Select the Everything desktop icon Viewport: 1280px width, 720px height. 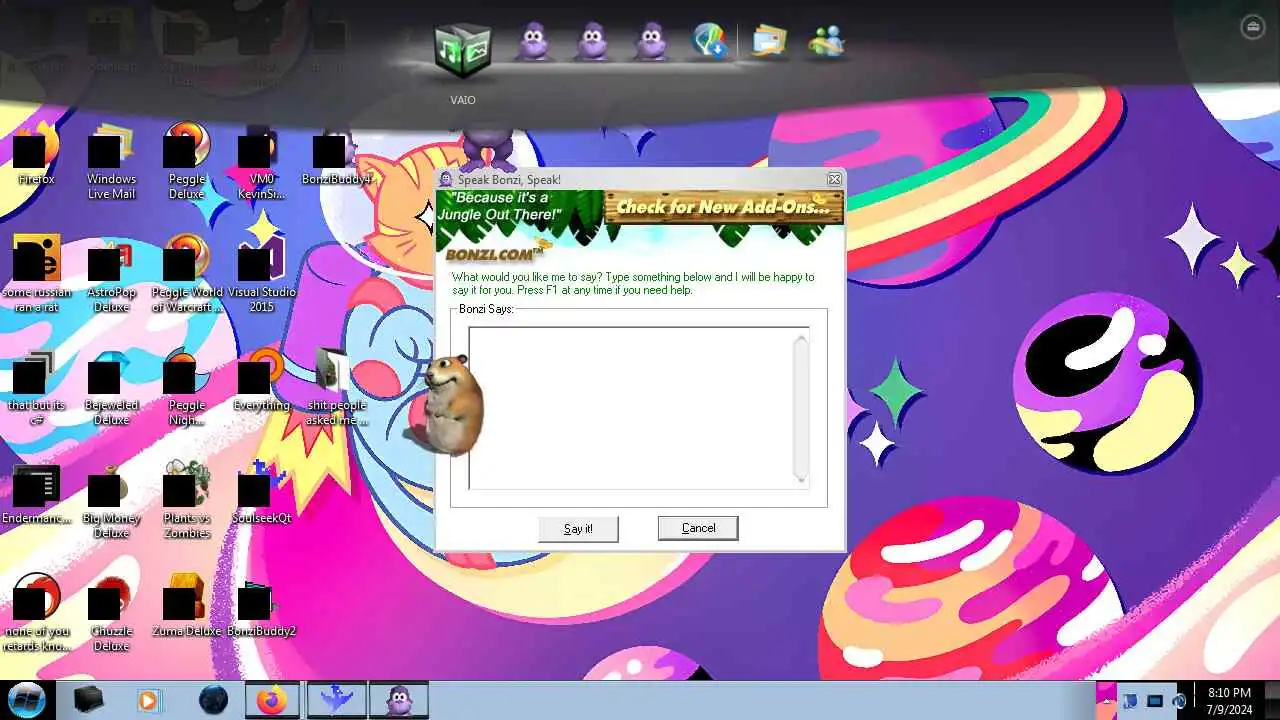(x=262, y=380)
